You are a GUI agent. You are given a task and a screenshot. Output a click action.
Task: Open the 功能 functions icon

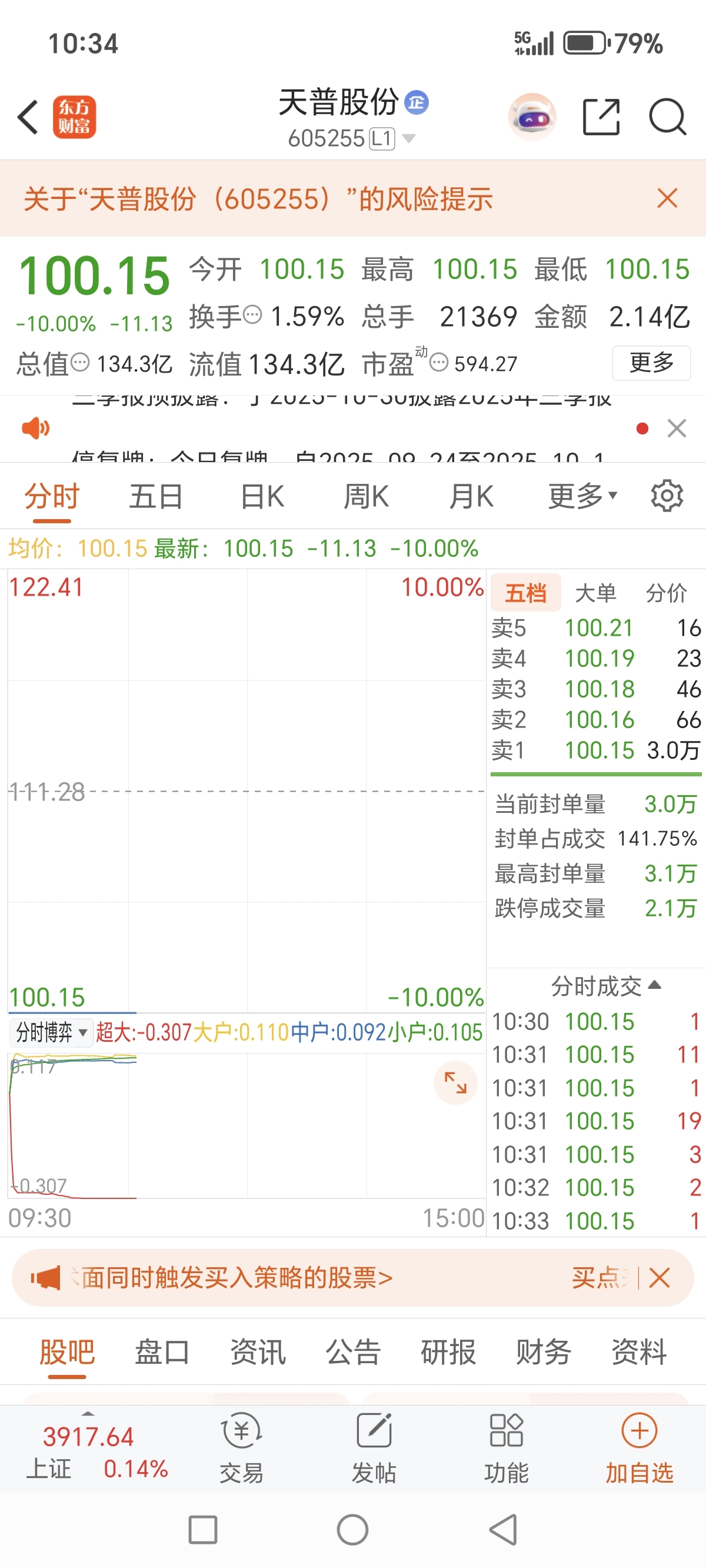point(507,1449)
